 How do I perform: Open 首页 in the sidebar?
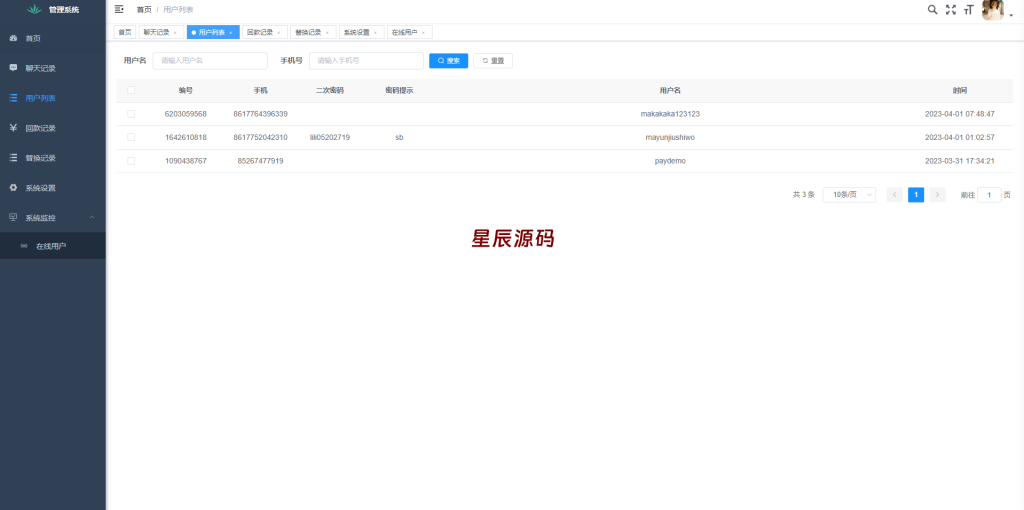(x=53, y=39)
